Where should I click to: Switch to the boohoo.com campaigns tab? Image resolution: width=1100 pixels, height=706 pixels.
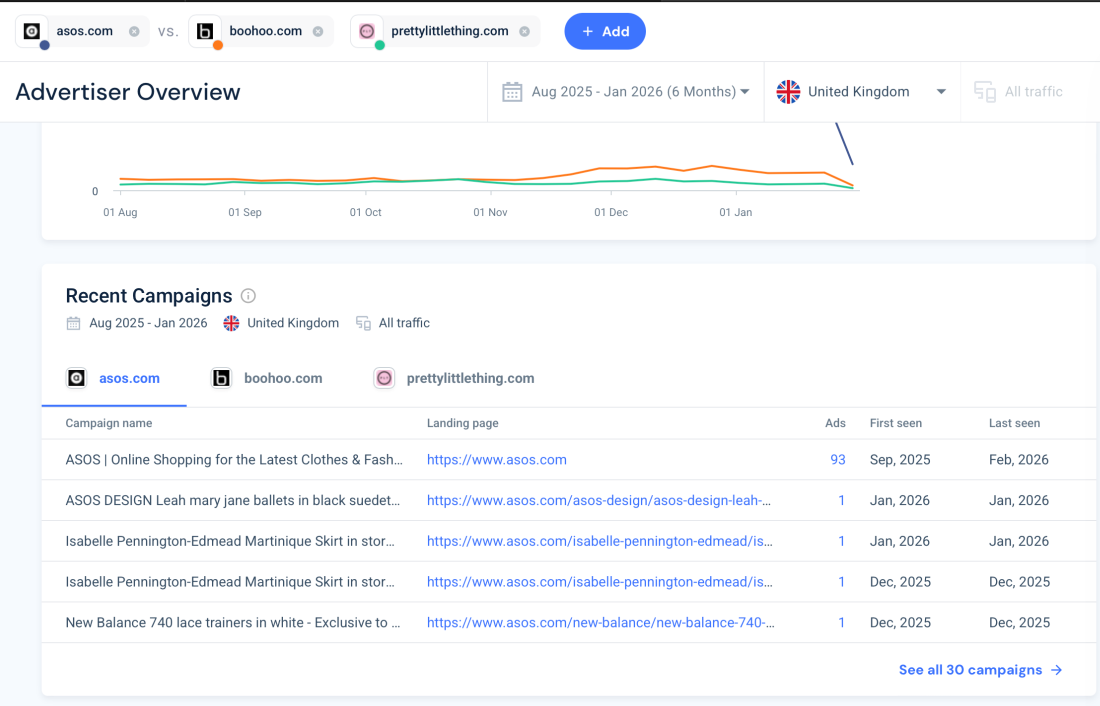pos(267,378)
